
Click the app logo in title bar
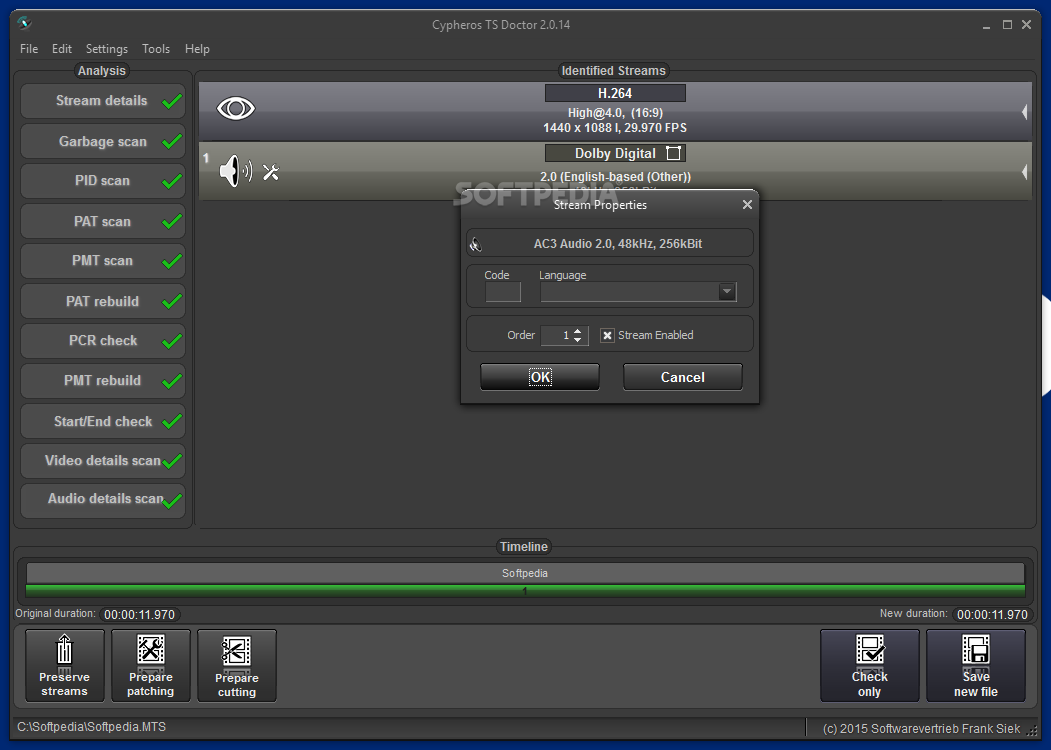[x=25, y=23]
